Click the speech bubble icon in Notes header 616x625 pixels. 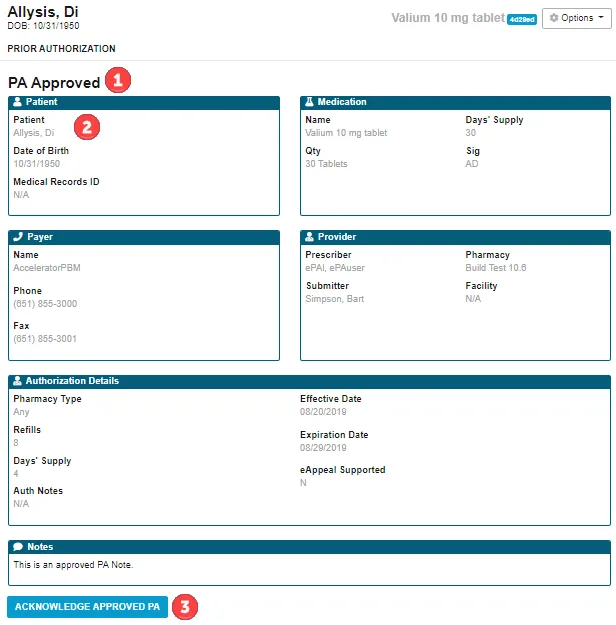click(x=18, y=547)
